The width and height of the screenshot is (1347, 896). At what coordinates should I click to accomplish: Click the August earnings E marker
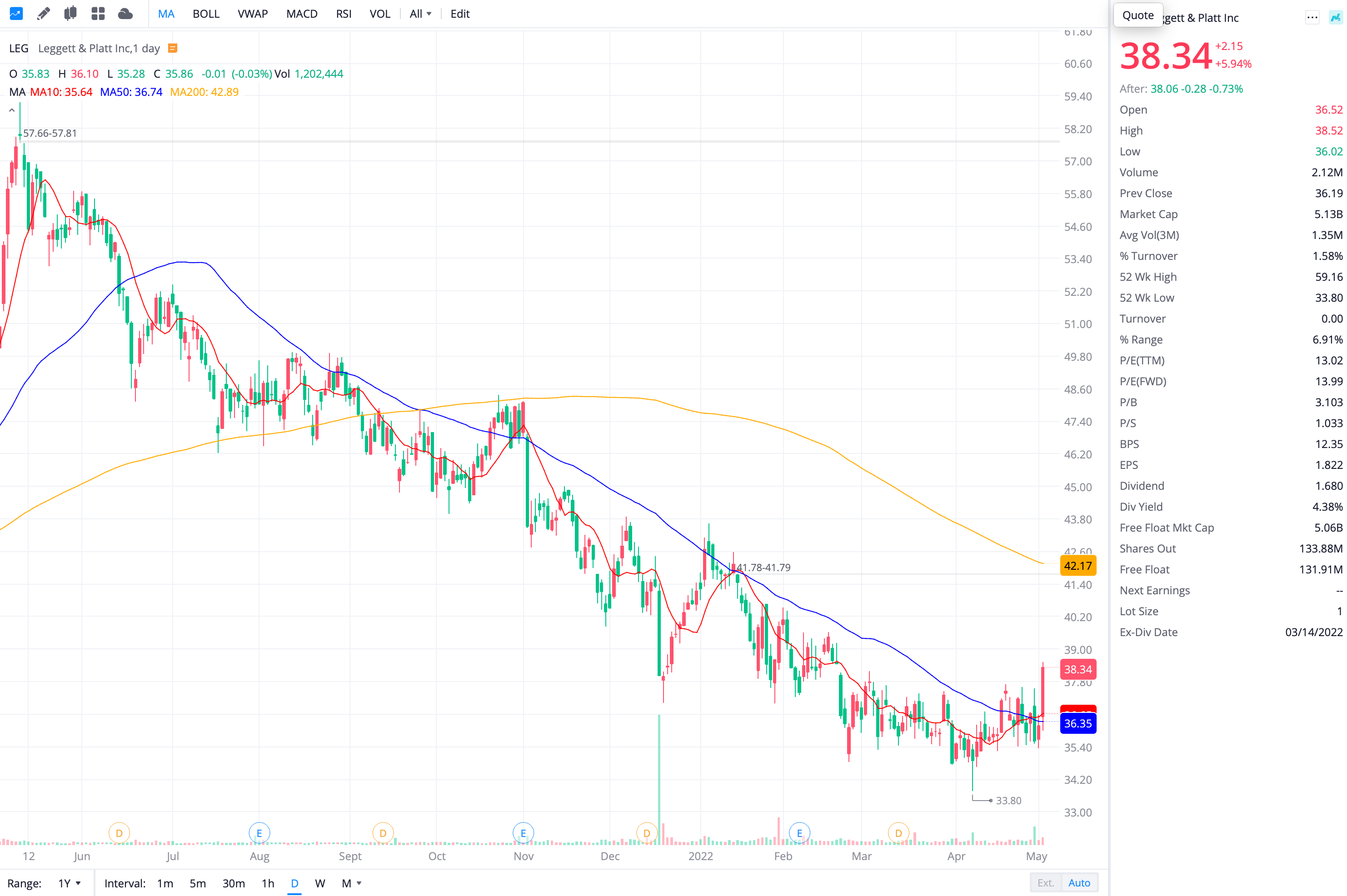point(259,833)
